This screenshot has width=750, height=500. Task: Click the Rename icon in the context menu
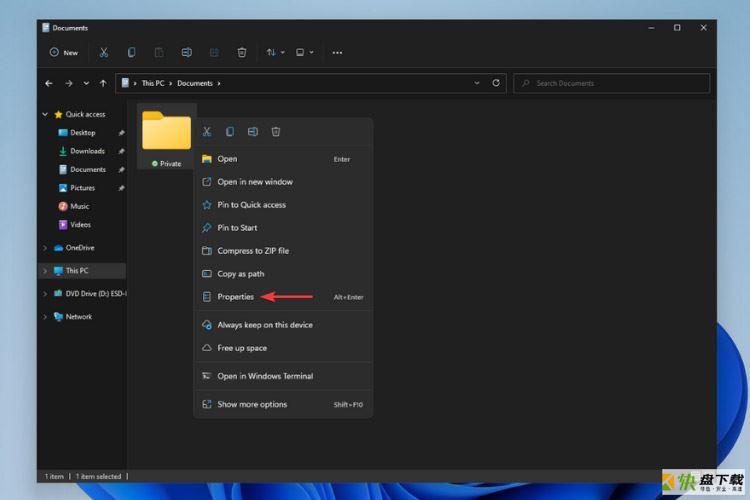253,132
